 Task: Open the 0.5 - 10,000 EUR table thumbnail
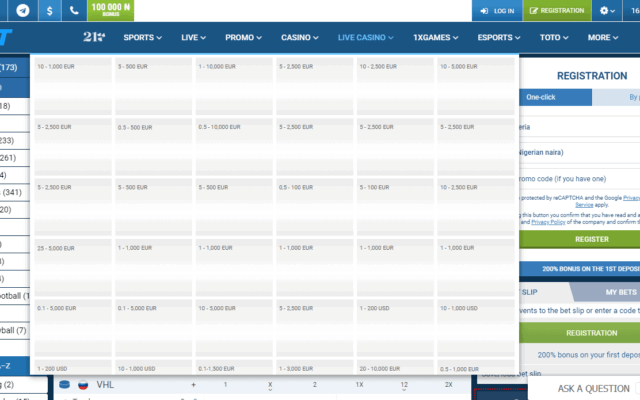[x=234, y=147]
